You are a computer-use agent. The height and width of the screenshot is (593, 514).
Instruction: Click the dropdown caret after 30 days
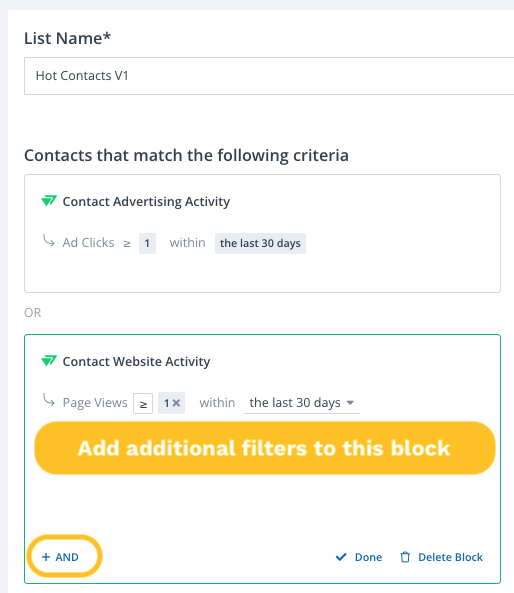click(350, 403)
